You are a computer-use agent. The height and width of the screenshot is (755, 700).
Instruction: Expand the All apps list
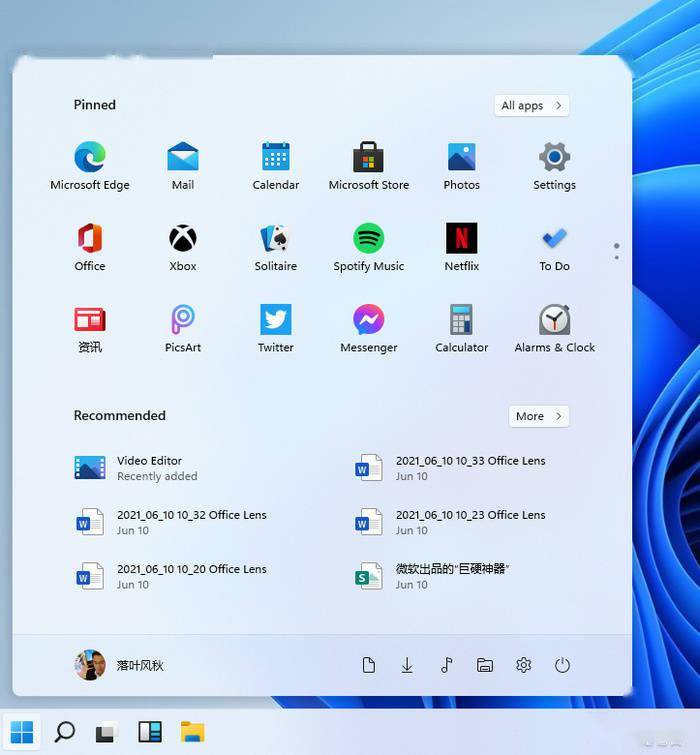coord(531,105)
